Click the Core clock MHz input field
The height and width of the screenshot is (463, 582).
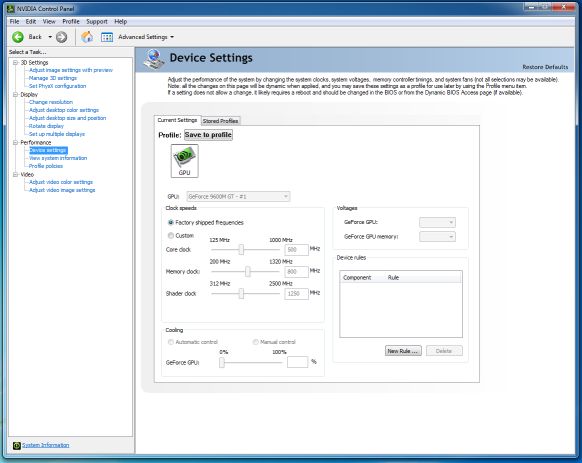297,250
